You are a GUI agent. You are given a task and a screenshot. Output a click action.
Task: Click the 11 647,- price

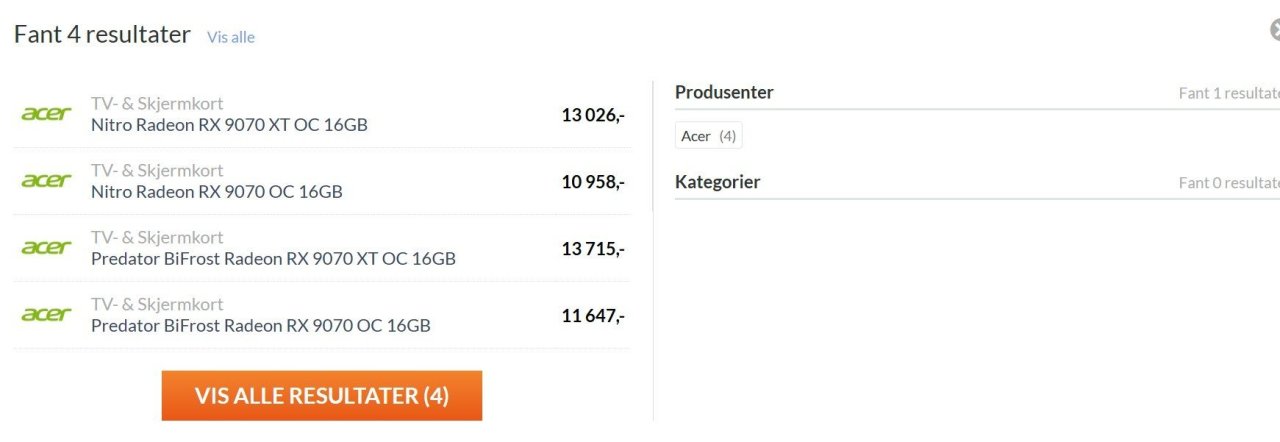pyautogui.click(x=593, y=316)
